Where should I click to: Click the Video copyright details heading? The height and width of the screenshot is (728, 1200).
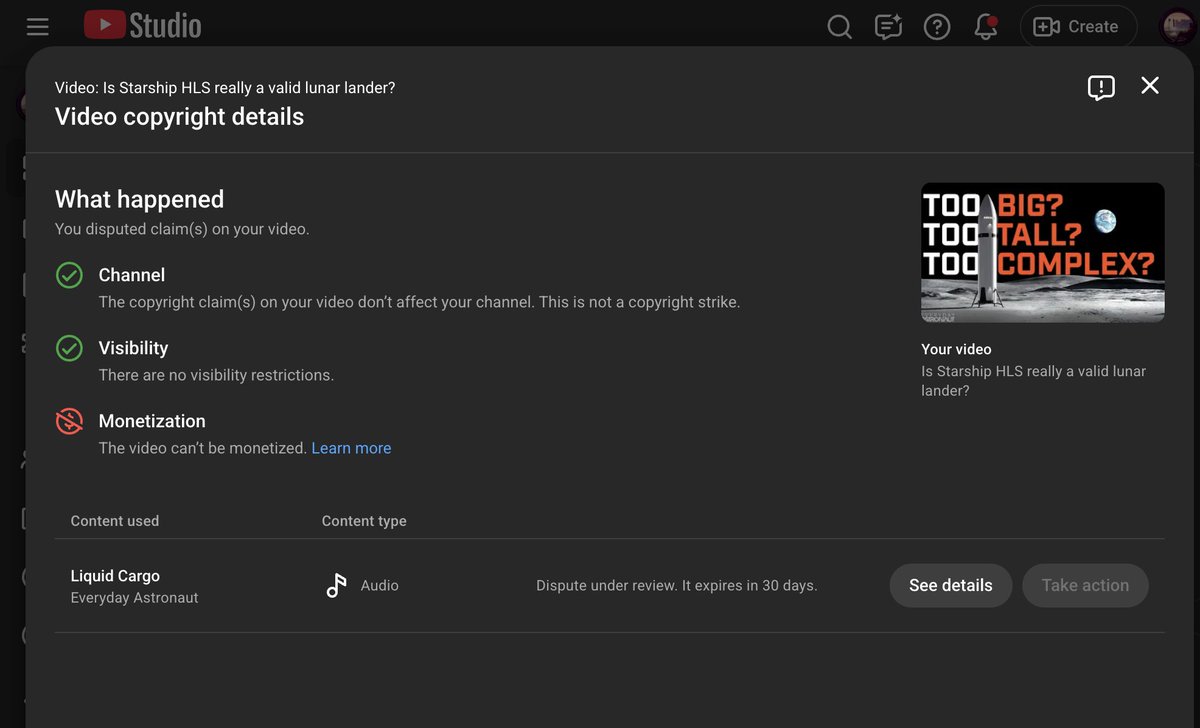point(180,117)
